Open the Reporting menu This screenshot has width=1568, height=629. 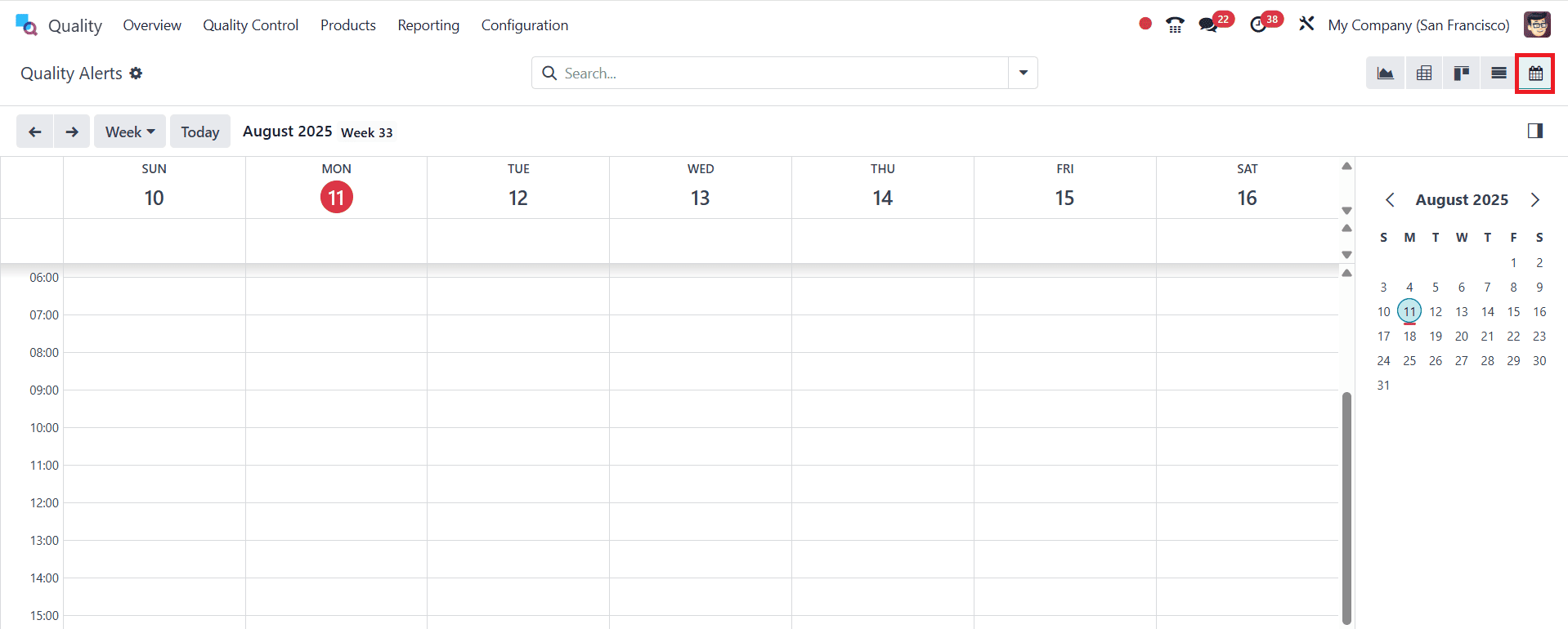tap(428, 25)
